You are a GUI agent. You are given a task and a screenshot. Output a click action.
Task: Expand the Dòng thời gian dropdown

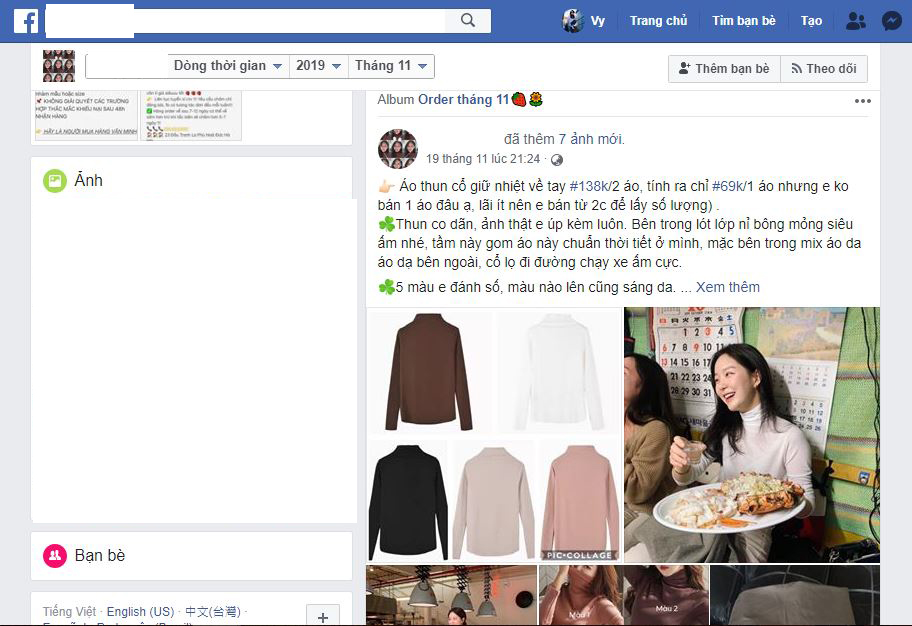coord(227,66)
